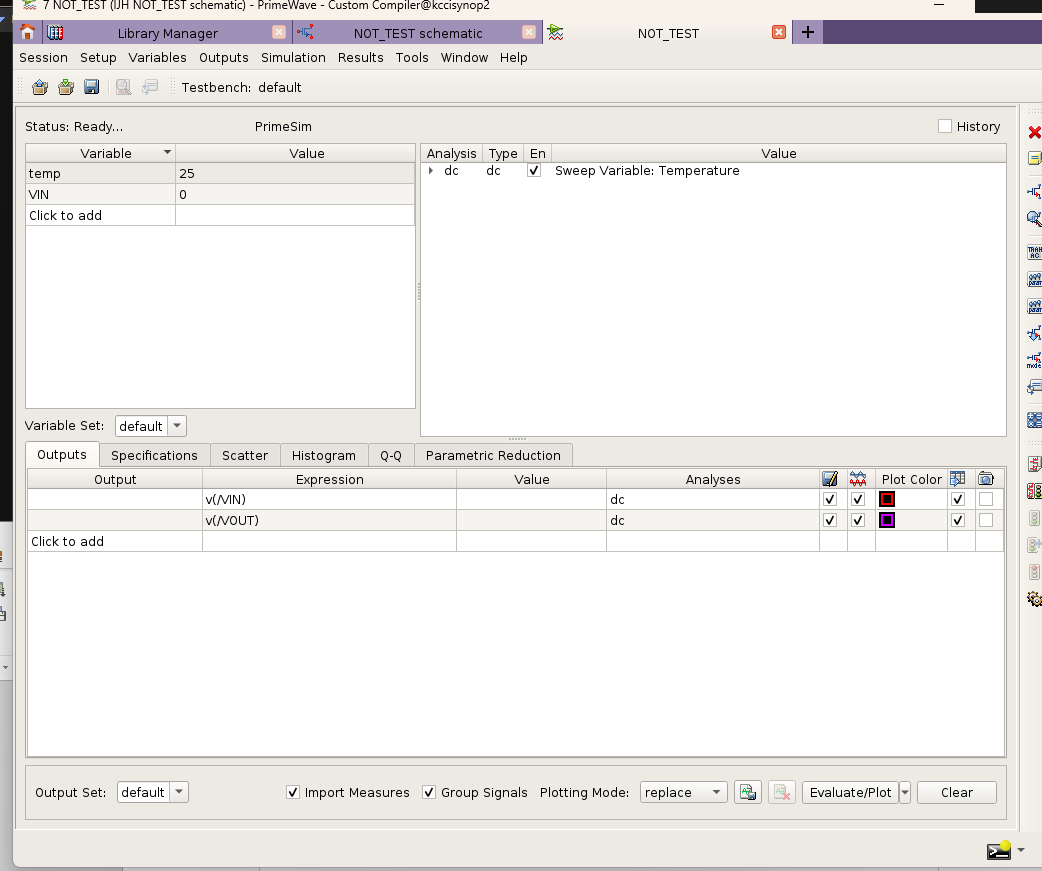Click the save state box icon with green arrow

(66, 87)
